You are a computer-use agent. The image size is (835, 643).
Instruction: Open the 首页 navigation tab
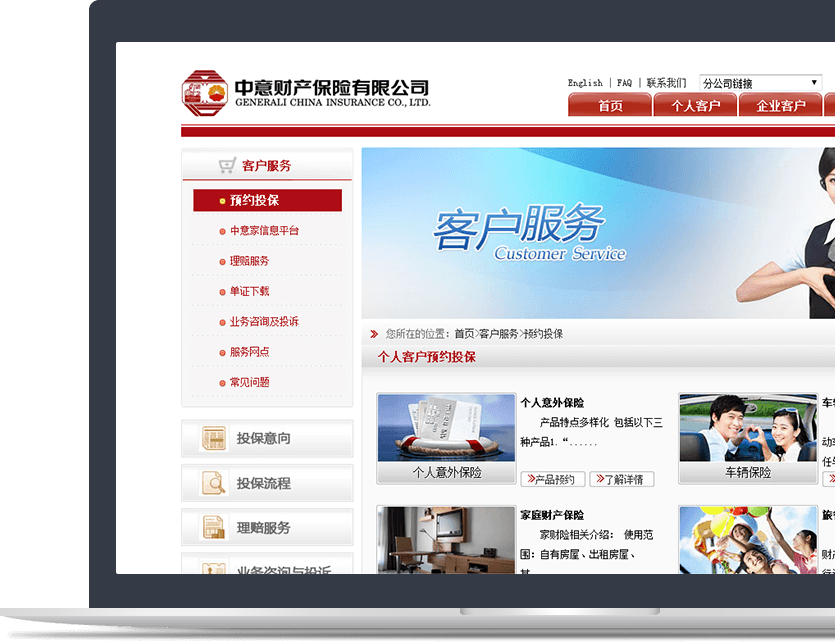(610, 105)
